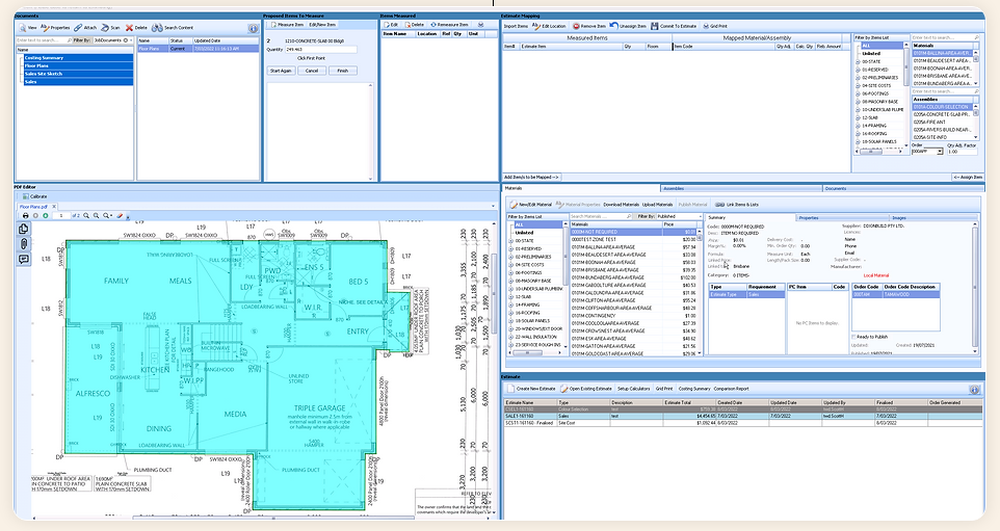
Task: Click Add Item/s to be Mapped button
Action: pyautogui.click(x=531, y=177)
